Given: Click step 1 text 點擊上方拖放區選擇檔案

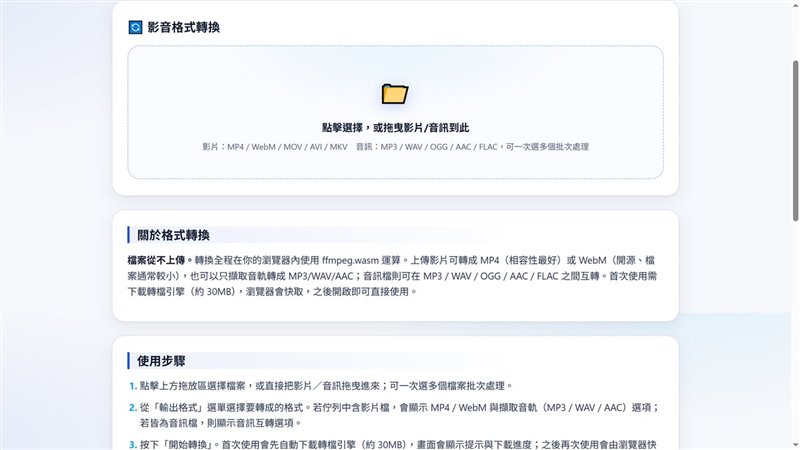Looking at the screenshot, I should pyautogui.click(x=327, y=386).
